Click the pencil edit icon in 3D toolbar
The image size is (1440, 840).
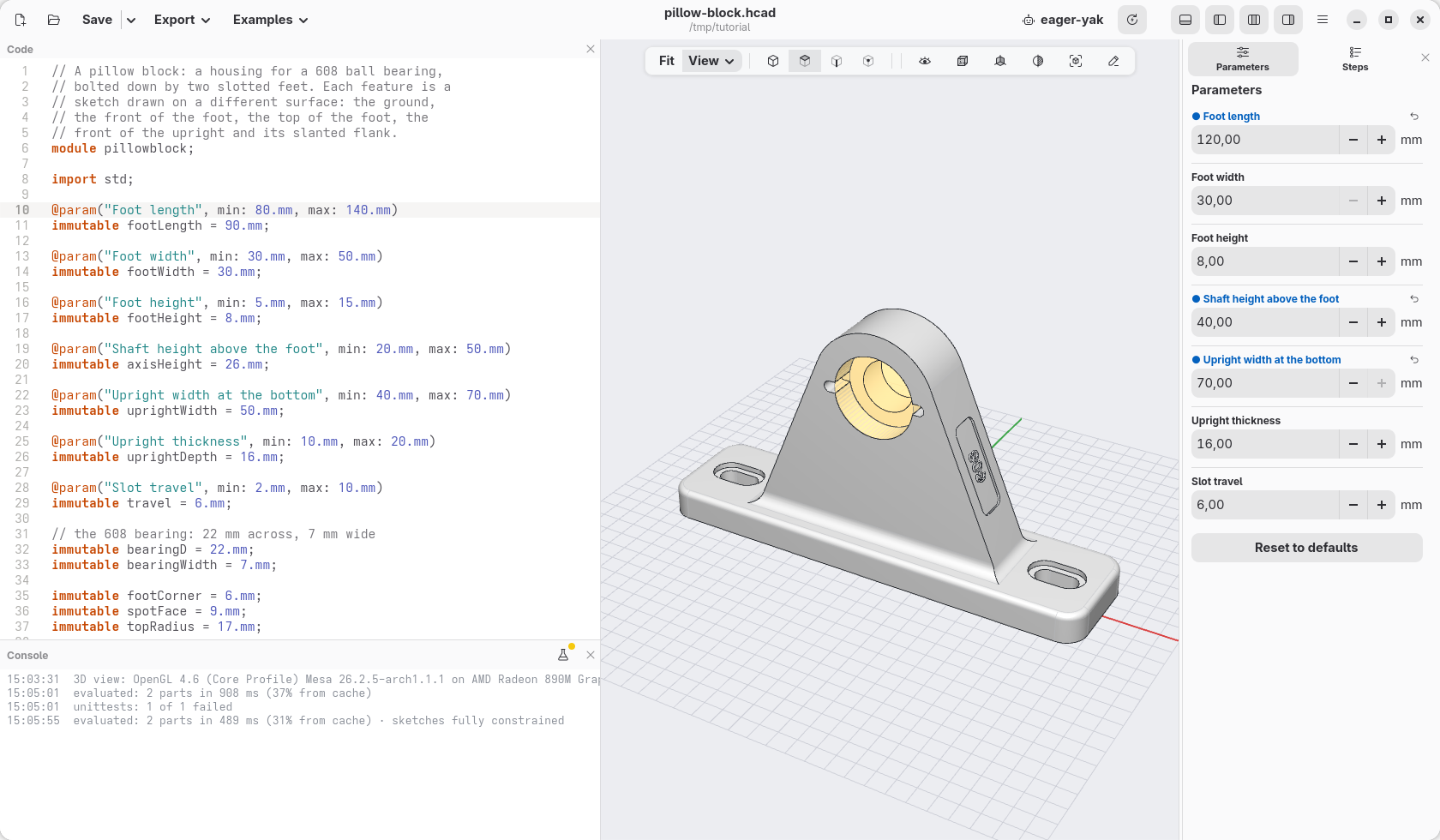1113,61
